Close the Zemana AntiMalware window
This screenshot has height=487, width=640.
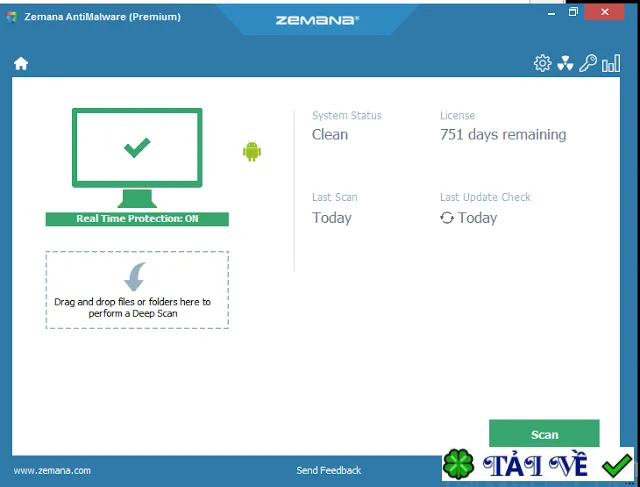604,12
